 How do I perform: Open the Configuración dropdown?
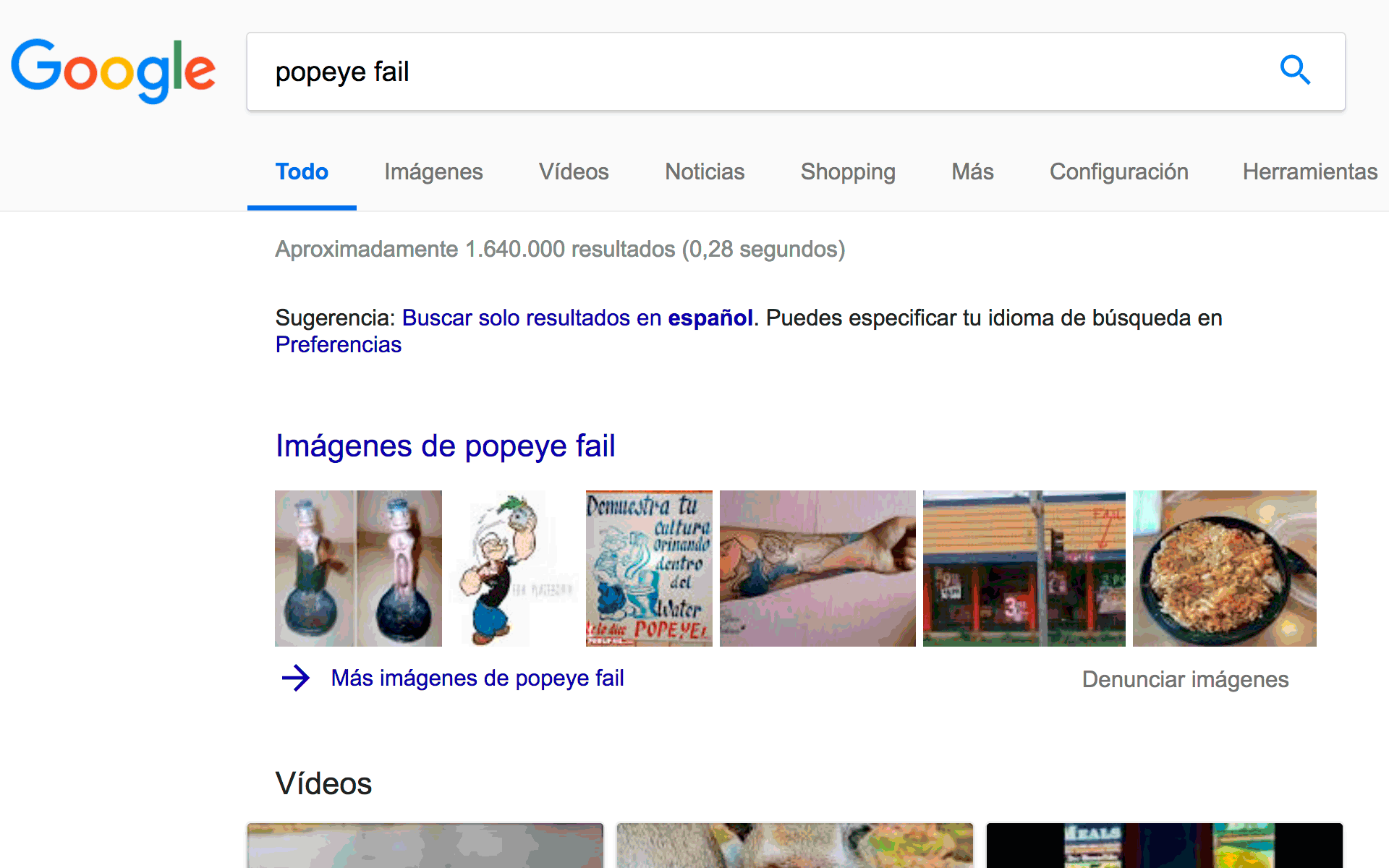(x=1118, y=172)
